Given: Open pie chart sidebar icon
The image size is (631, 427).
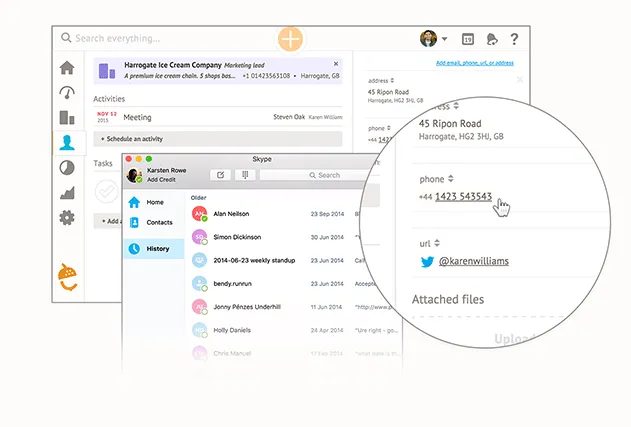Looking at the screenshot, I should pos(67,167).
